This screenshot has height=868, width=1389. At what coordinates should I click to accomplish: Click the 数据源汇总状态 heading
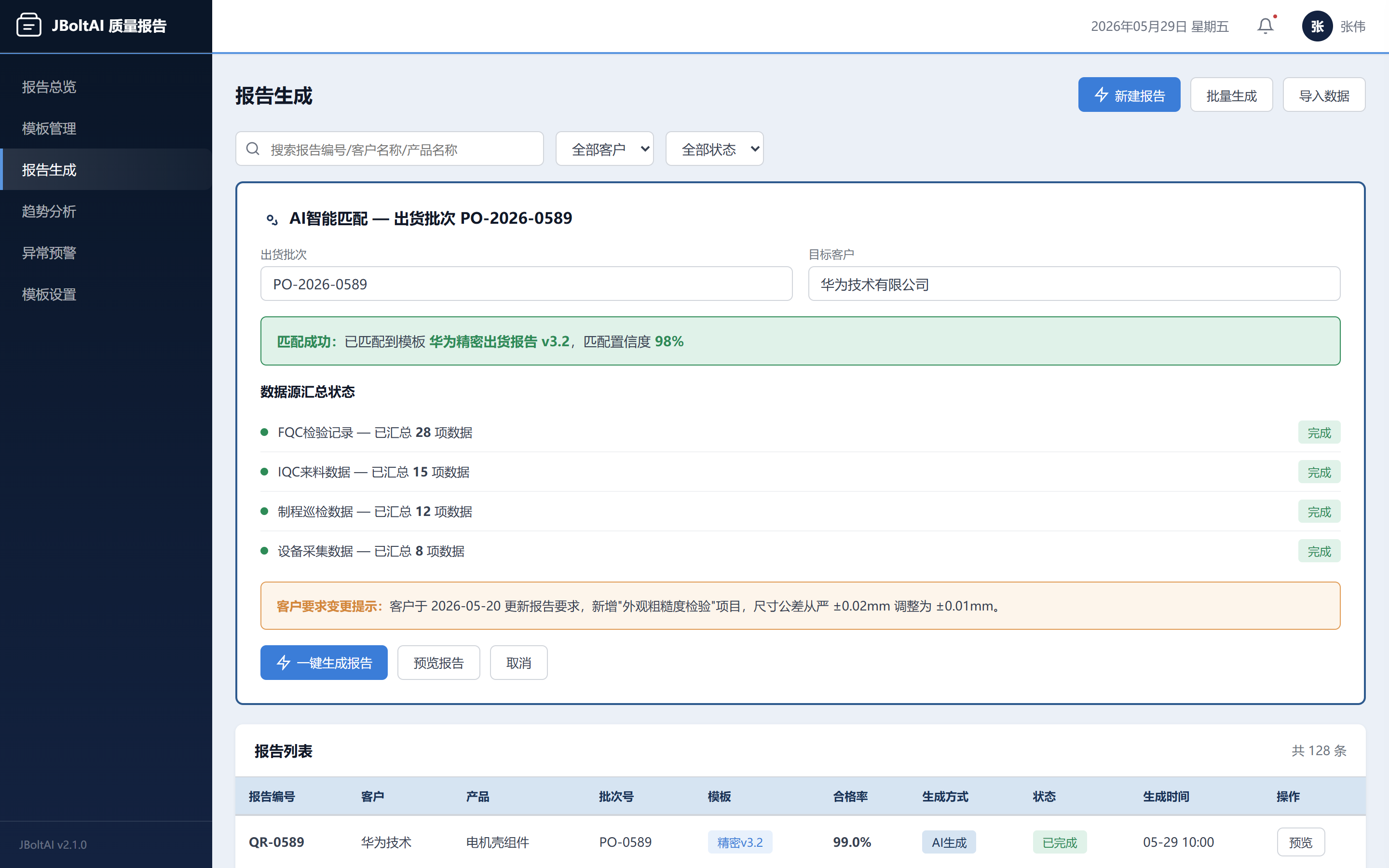(x=308, y=392)
